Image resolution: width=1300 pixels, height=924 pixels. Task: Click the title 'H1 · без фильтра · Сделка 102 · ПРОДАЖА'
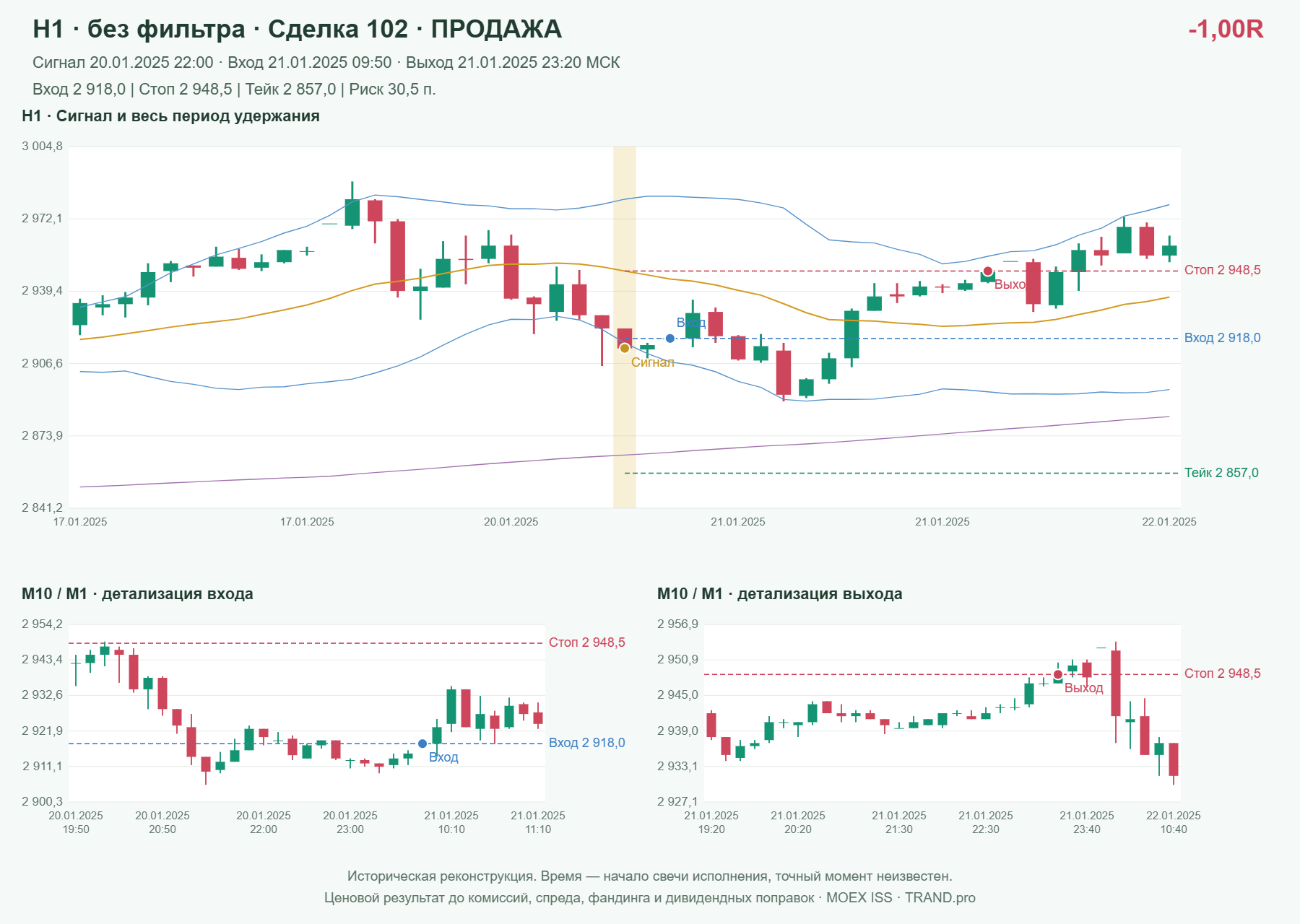point(297,29)
